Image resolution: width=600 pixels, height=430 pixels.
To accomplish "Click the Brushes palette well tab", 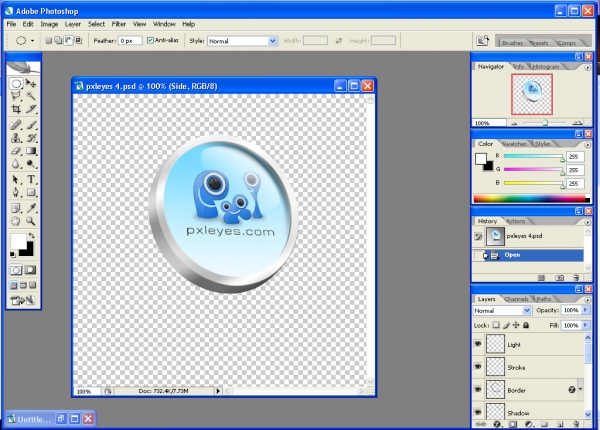I will 512,43.
